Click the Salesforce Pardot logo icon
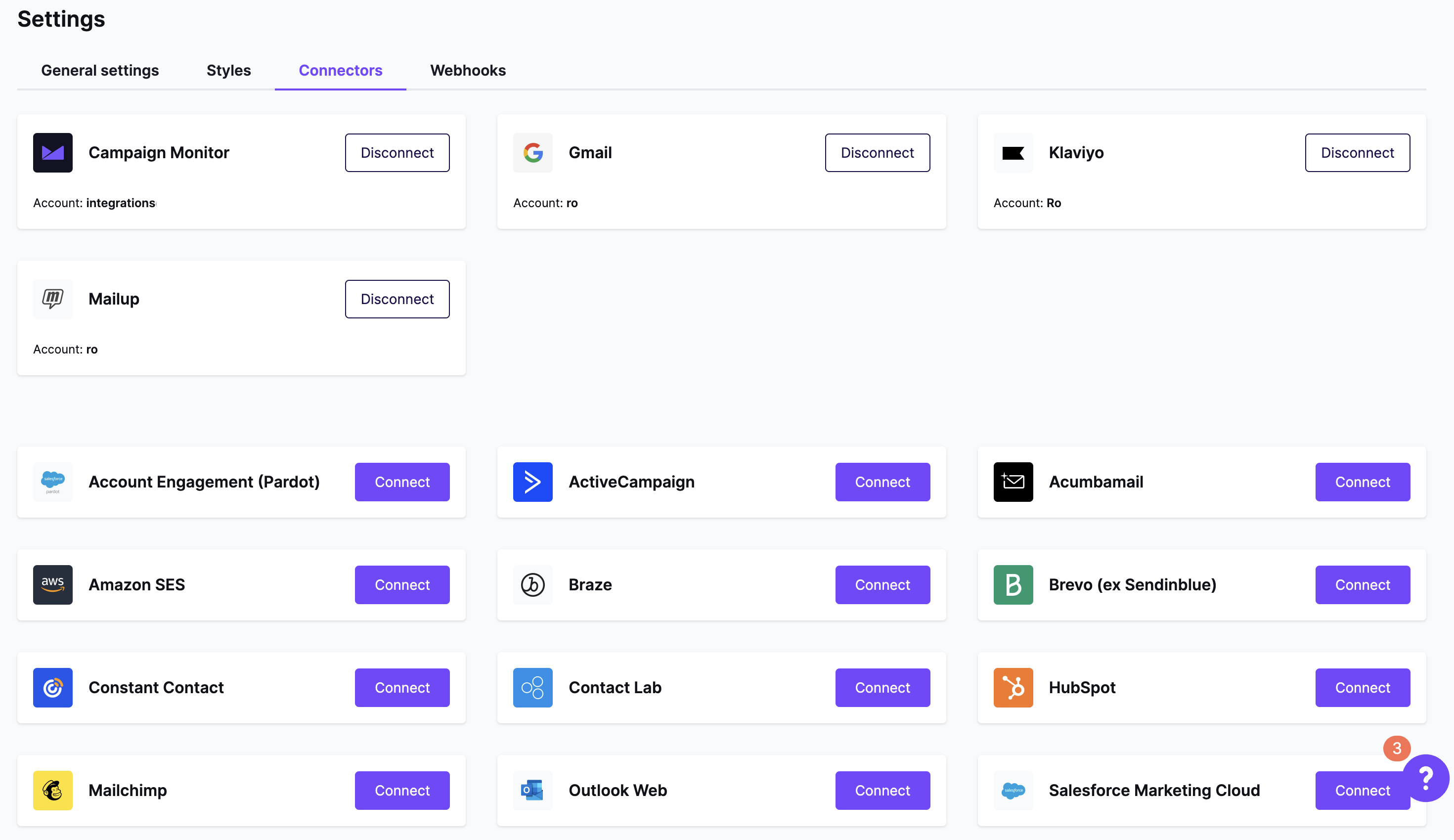Screen dimensions: 1454x840 pos(52,482)
